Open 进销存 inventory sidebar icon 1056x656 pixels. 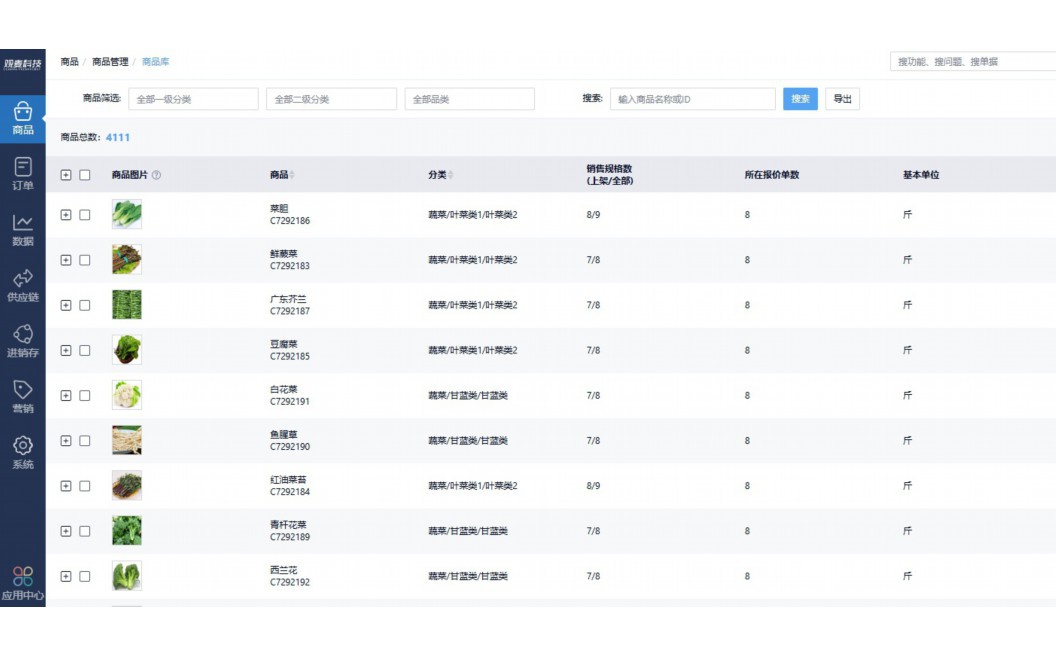[x=22, y=341]
